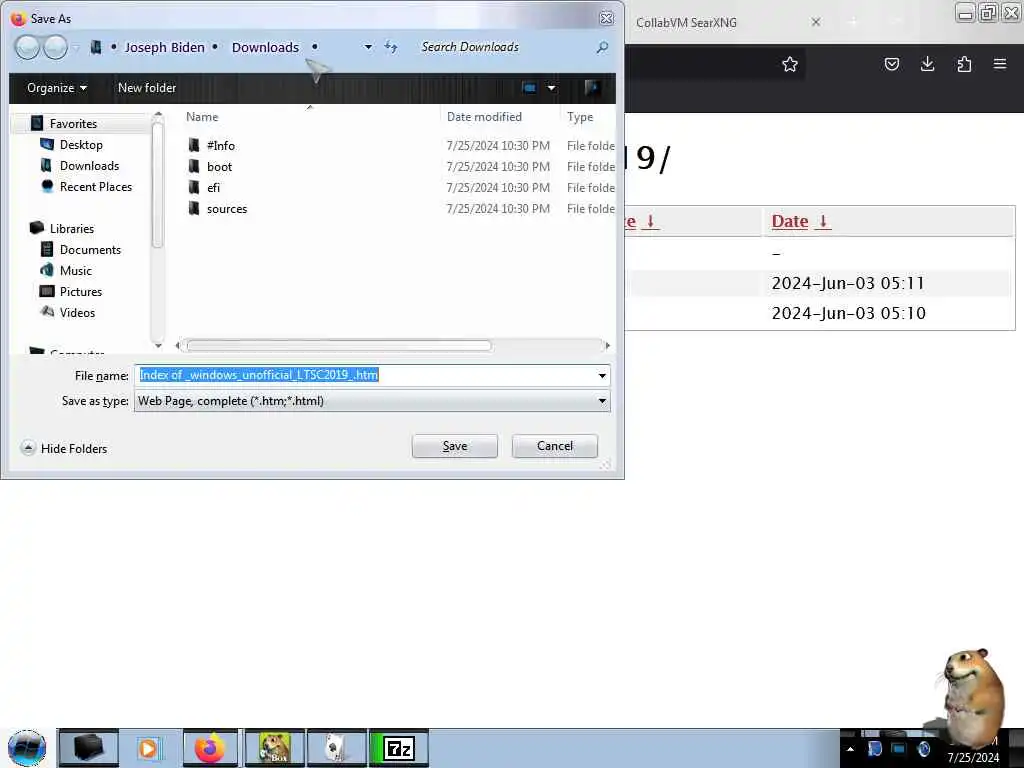Viewport: 1024px width, 768px height.
Task: Select the '#Info' folder name
Action: pyautogui.click(x=221, y=146)
